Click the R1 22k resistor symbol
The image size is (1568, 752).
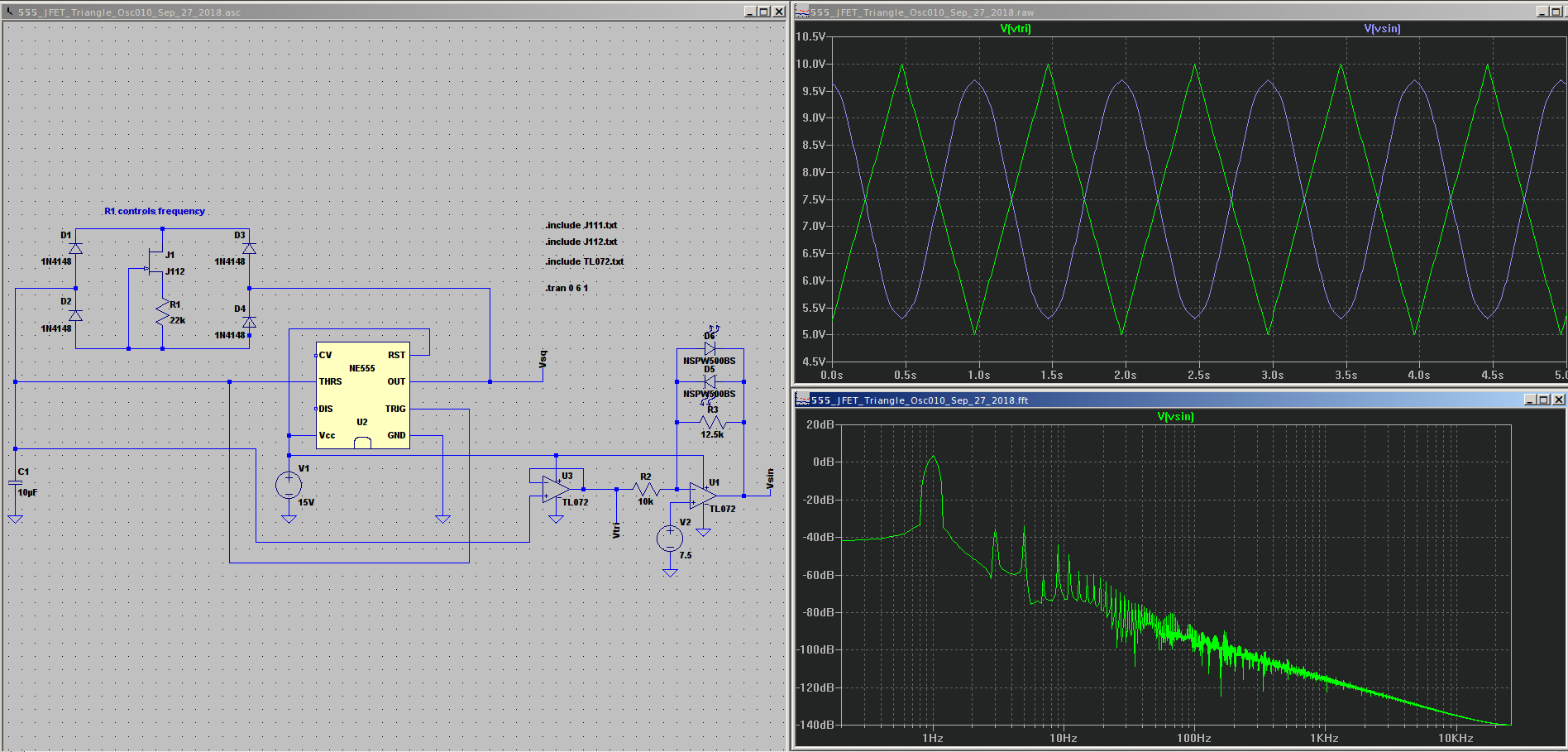coord(162,313)
